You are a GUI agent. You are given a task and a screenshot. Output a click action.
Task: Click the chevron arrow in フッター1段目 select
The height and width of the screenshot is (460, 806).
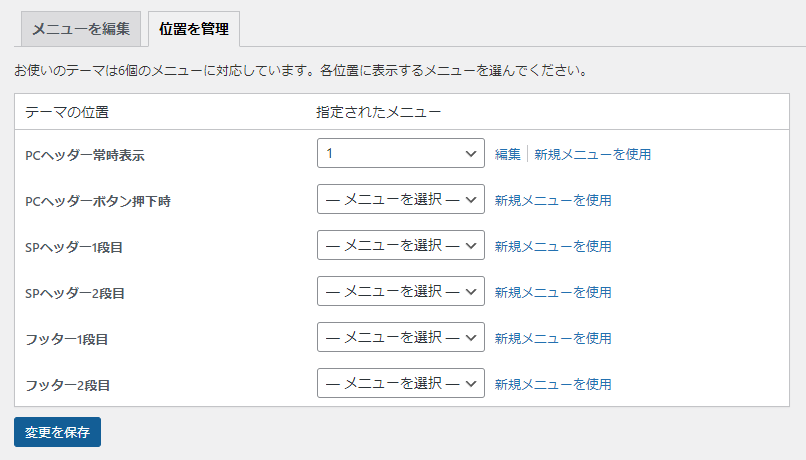[x=470, y=338]
